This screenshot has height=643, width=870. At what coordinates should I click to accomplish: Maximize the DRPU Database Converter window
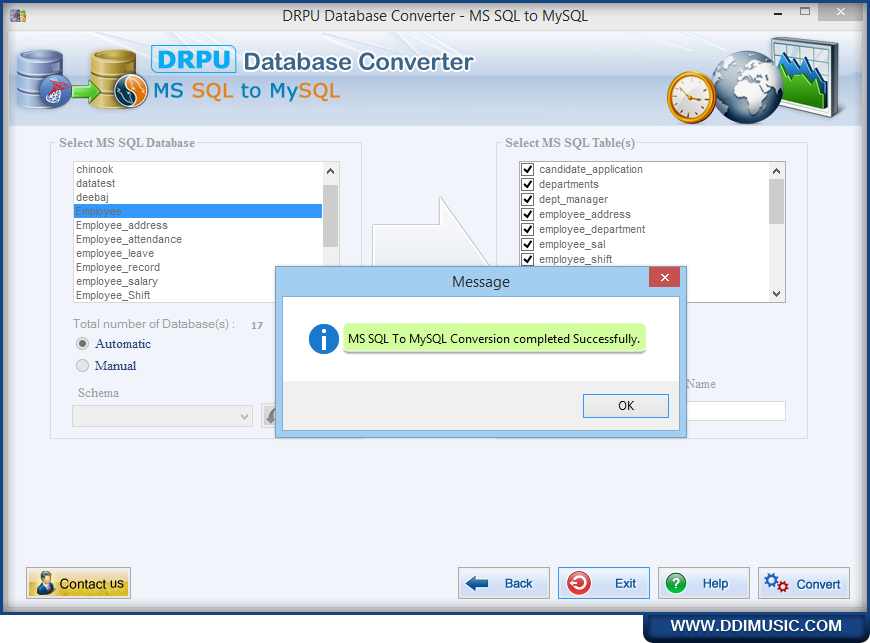pos(805,12)
